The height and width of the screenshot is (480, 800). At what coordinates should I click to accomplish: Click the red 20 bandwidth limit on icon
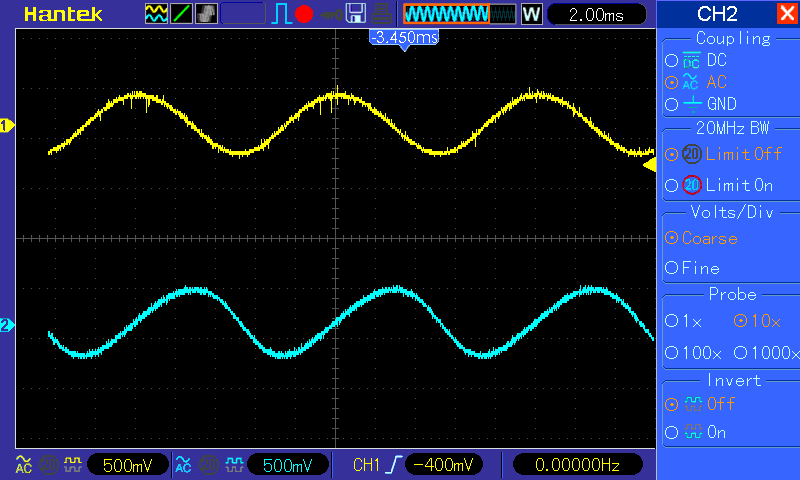(x=692, y=185)
